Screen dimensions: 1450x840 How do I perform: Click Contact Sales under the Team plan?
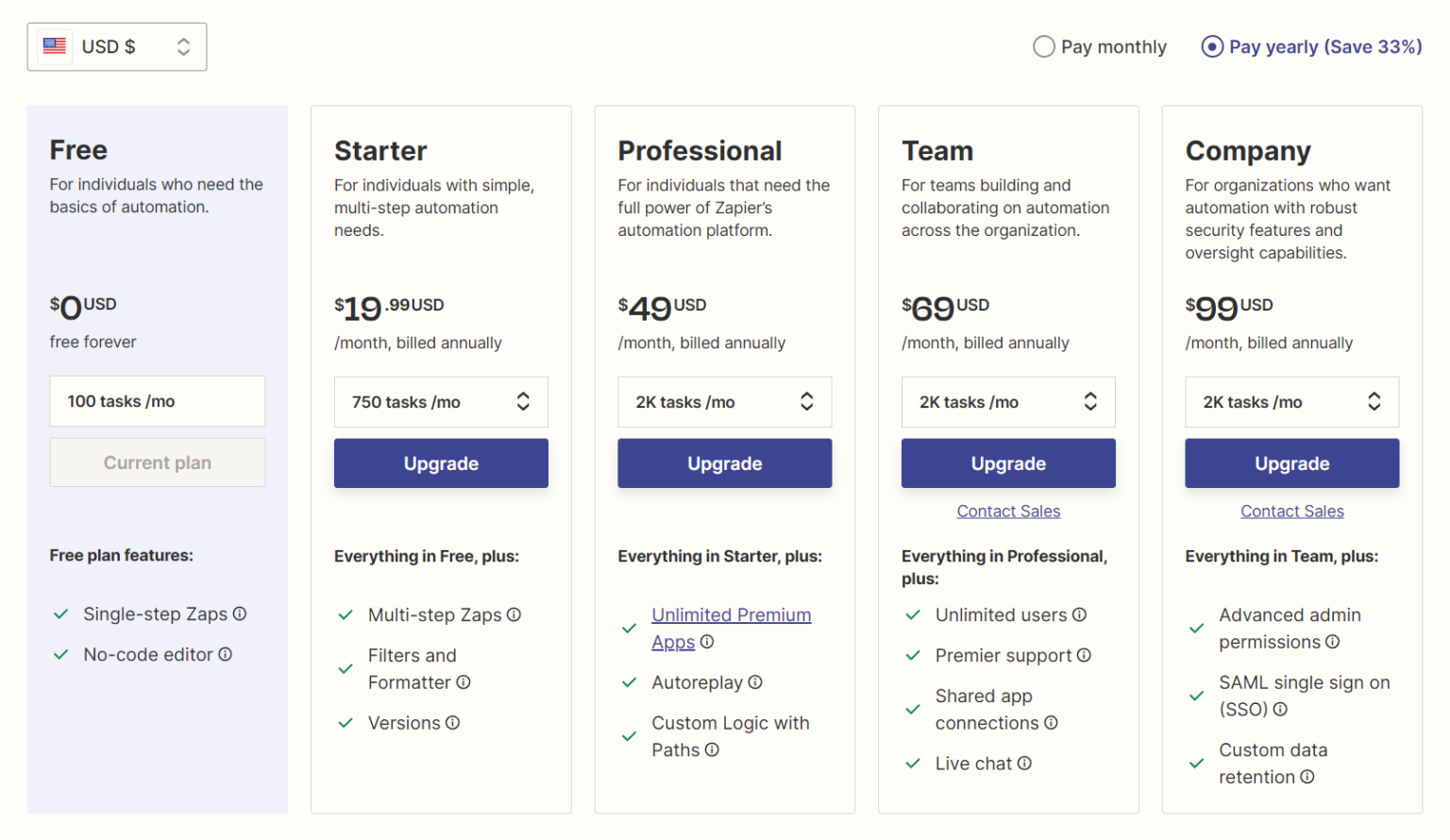tap(1008, 511)
